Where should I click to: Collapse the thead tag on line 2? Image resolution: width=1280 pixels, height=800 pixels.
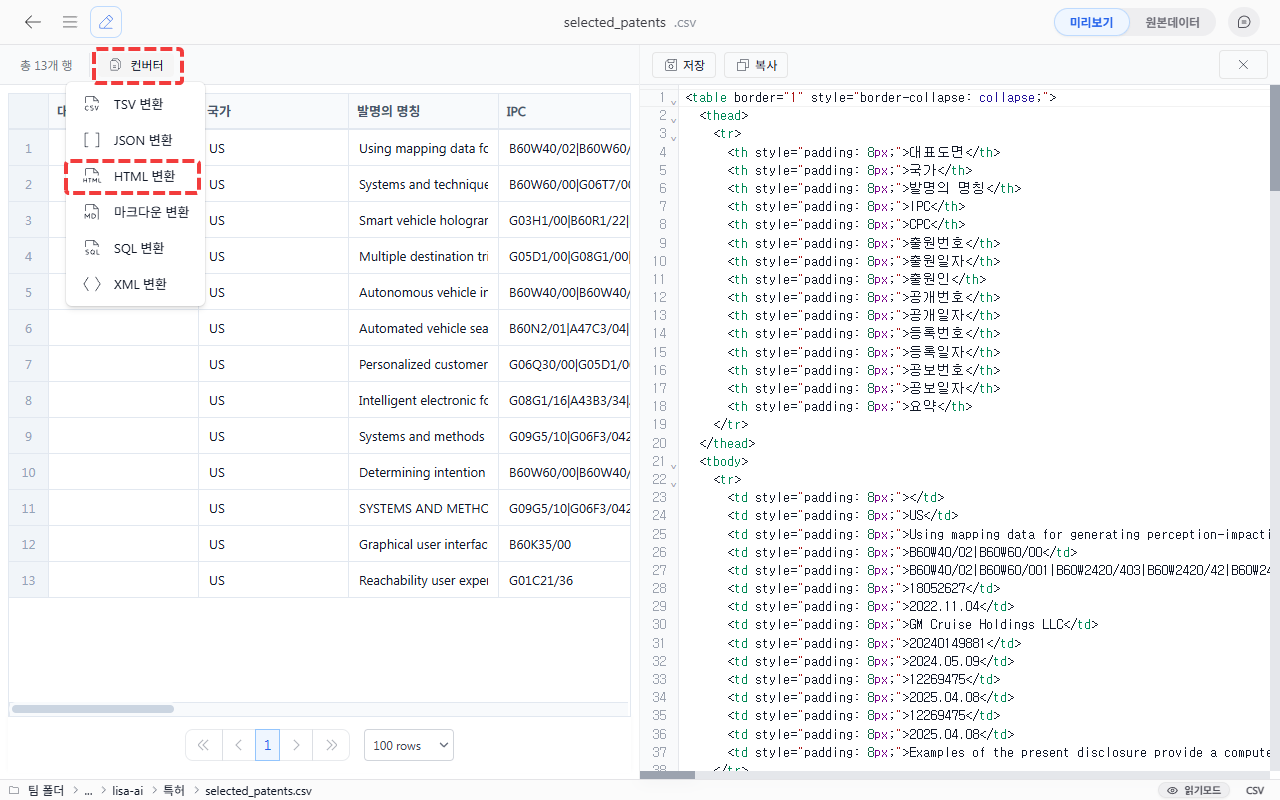coord(673,119)
